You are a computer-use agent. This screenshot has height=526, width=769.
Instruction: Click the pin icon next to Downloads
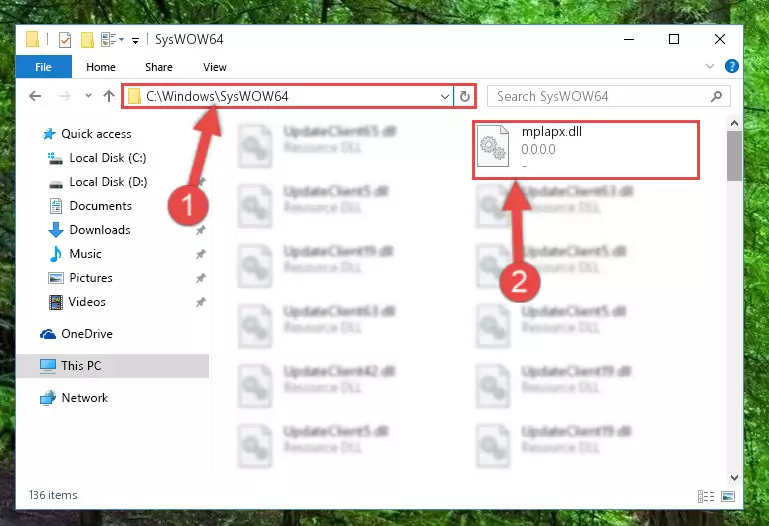pyautogui.click(x=201, y=230)
